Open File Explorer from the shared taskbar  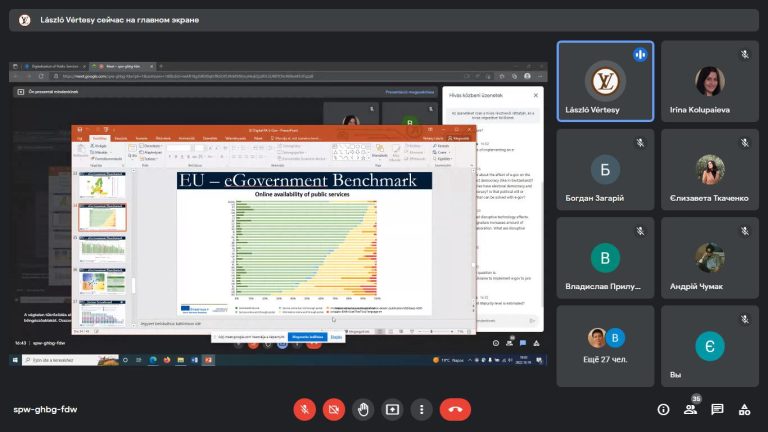click(x=181, y=360)
